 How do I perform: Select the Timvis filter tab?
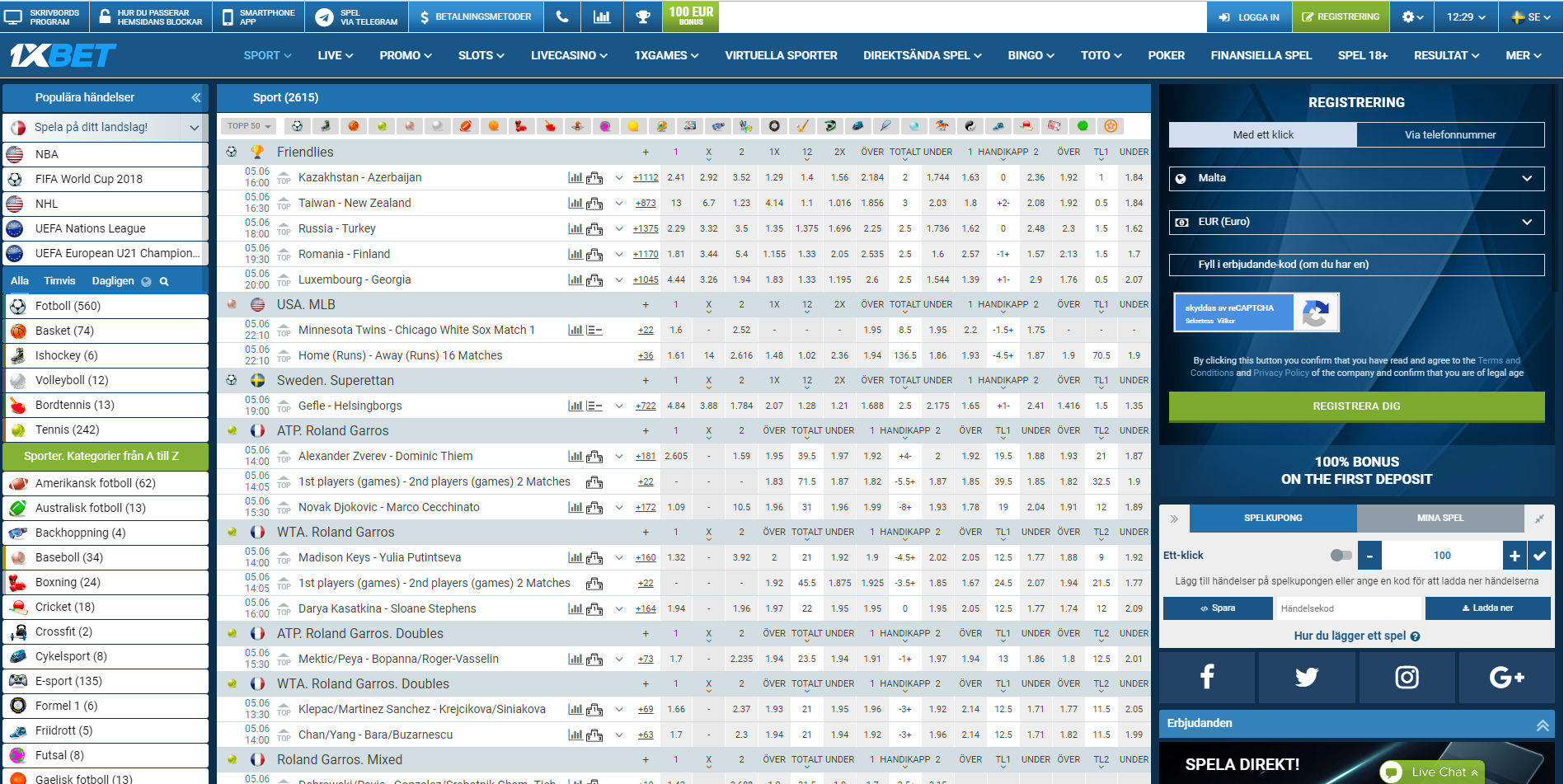[59, 281]
